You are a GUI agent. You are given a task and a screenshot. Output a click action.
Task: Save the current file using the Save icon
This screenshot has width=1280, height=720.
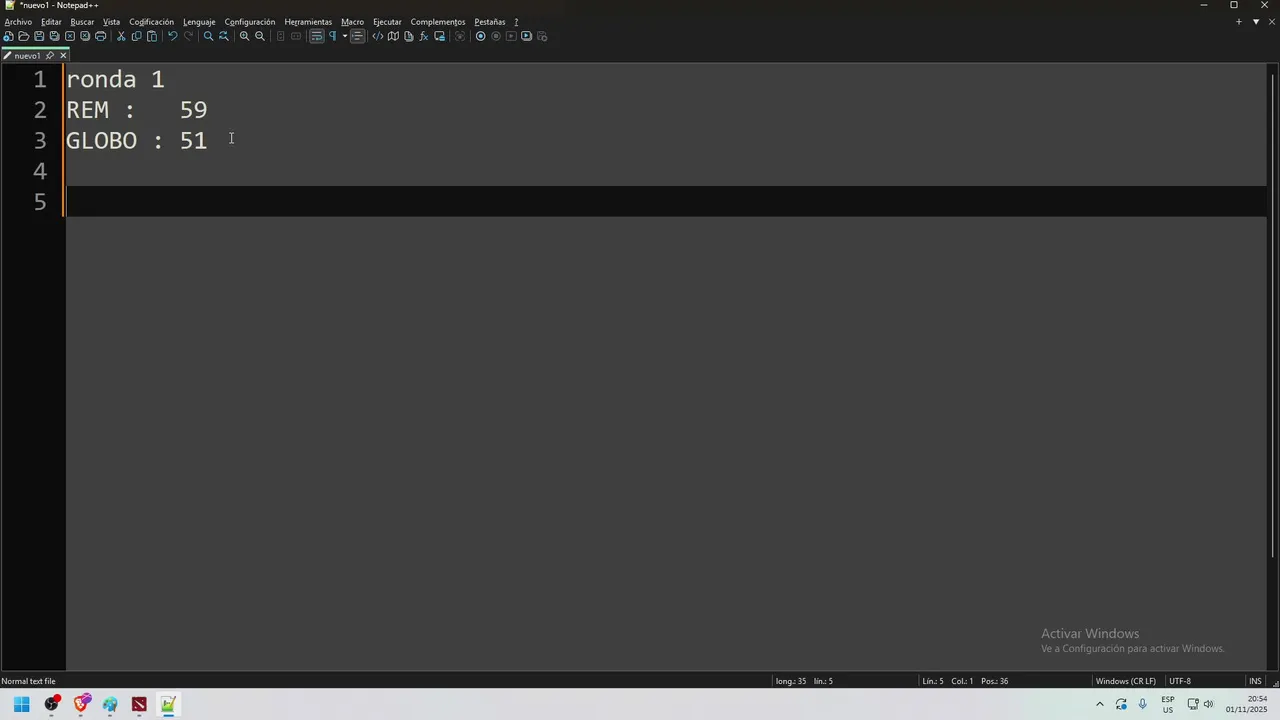tap(39, 36)
